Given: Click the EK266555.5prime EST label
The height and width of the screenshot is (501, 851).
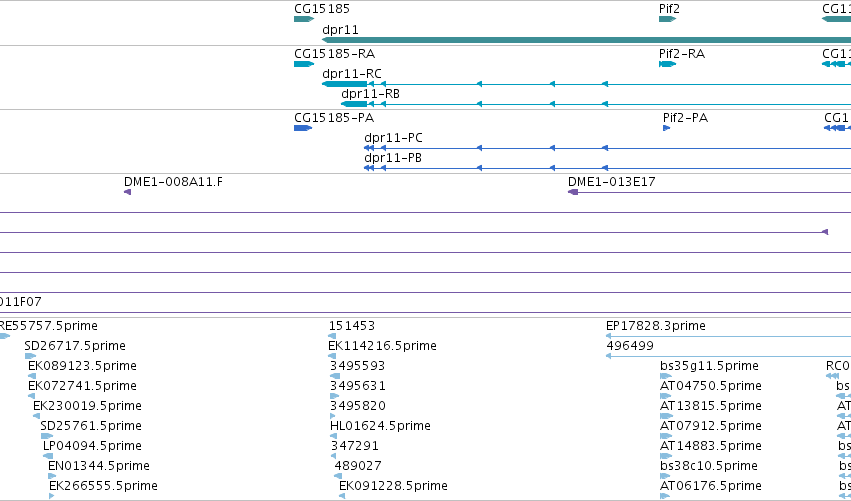Looking at the screenshot, I should pyautogui.click(x=104, y=486).
